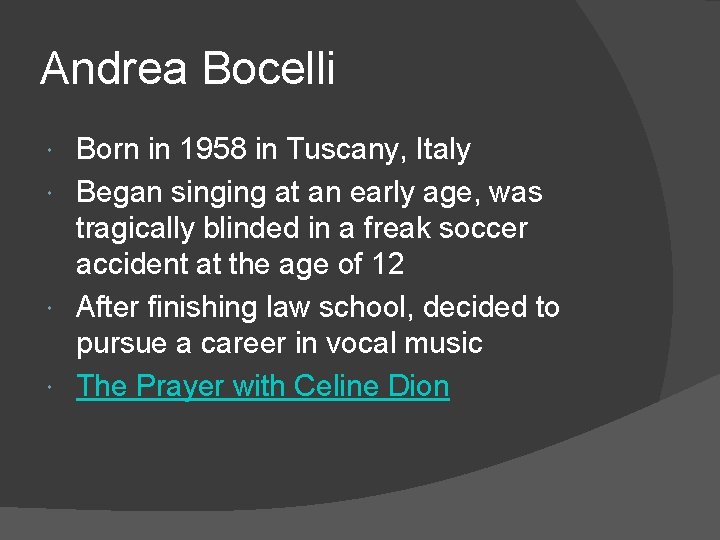Select the Andrea Bocelli slide title
This screenshot has height=540, width=720.
pyautogui.click(x=187, y=69)
